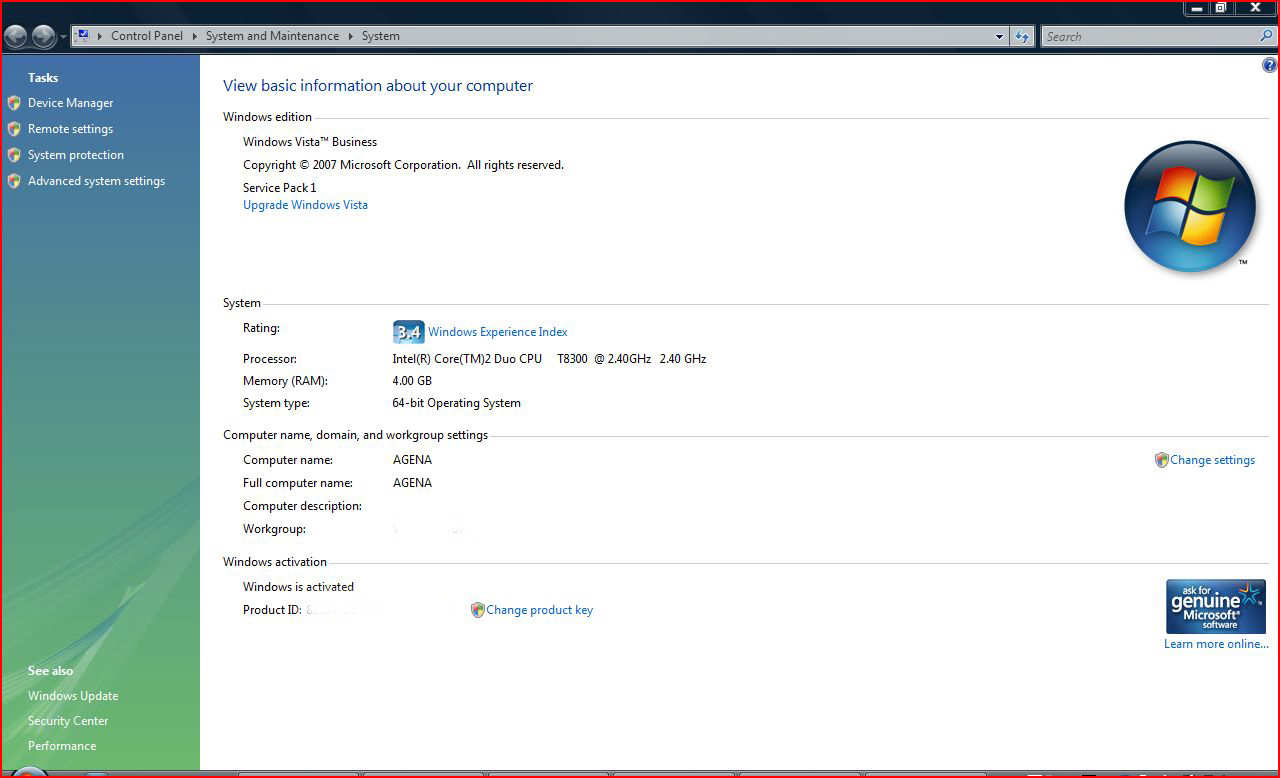Click AGENA in the Full computer name row
The width and height of the screenshot is (1280, 778).
tap(412, 483)
